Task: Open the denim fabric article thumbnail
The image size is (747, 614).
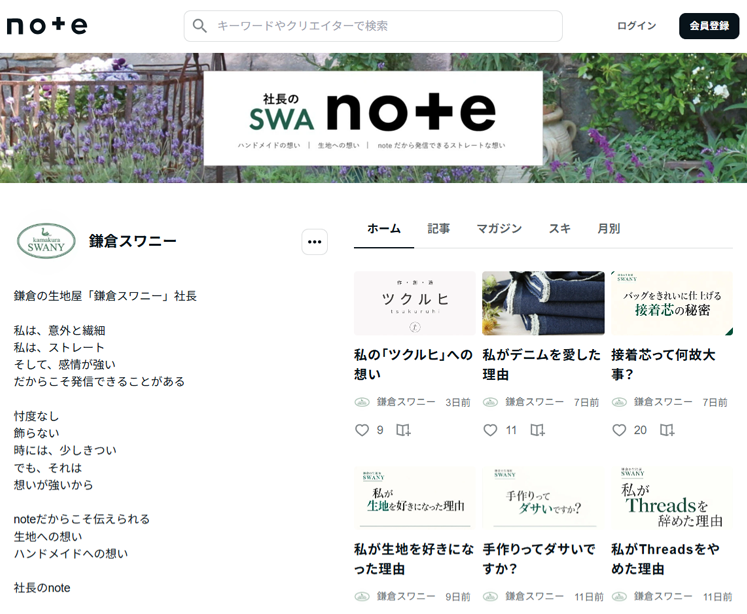Action: (543, 303)
